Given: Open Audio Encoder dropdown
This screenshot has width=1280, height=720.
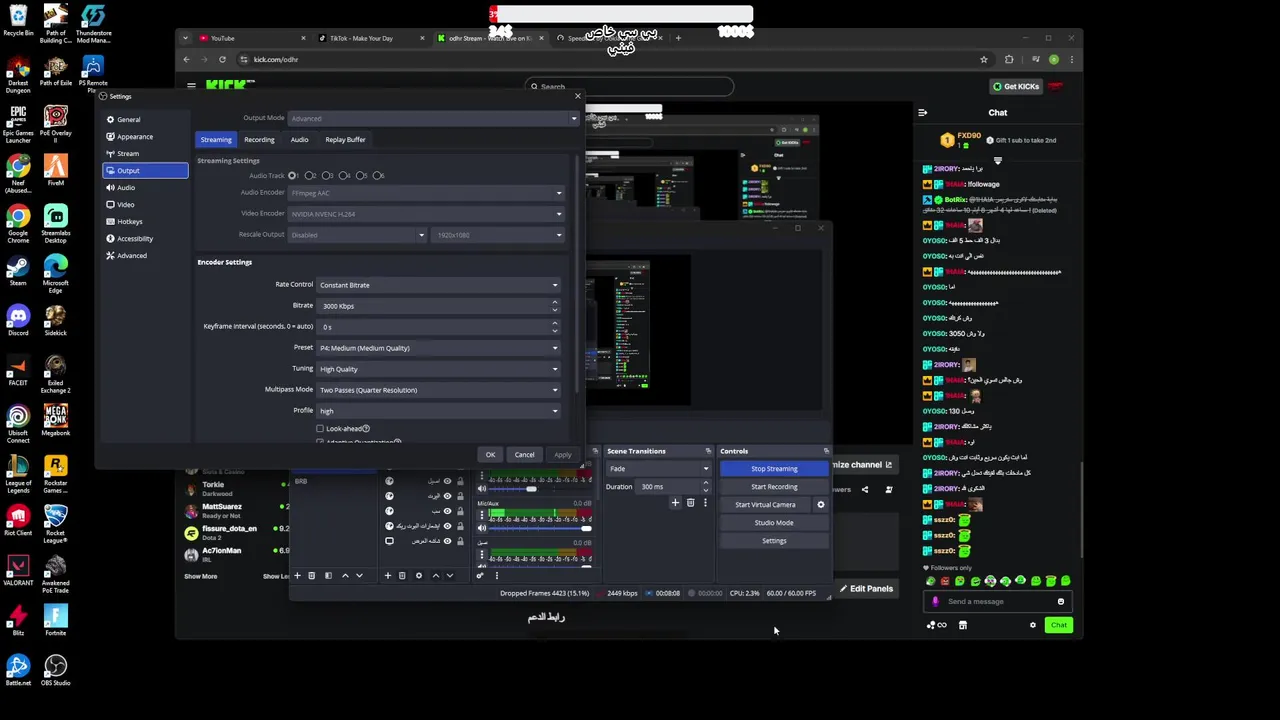Looking at the screenshot, I should click(x=426, y=192).
